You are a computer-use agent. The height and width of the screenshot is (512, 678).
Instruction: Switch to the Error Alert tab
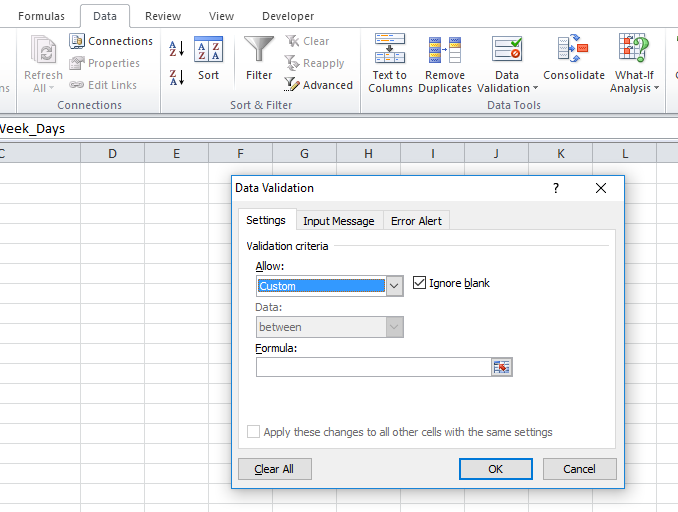point(416,221)
